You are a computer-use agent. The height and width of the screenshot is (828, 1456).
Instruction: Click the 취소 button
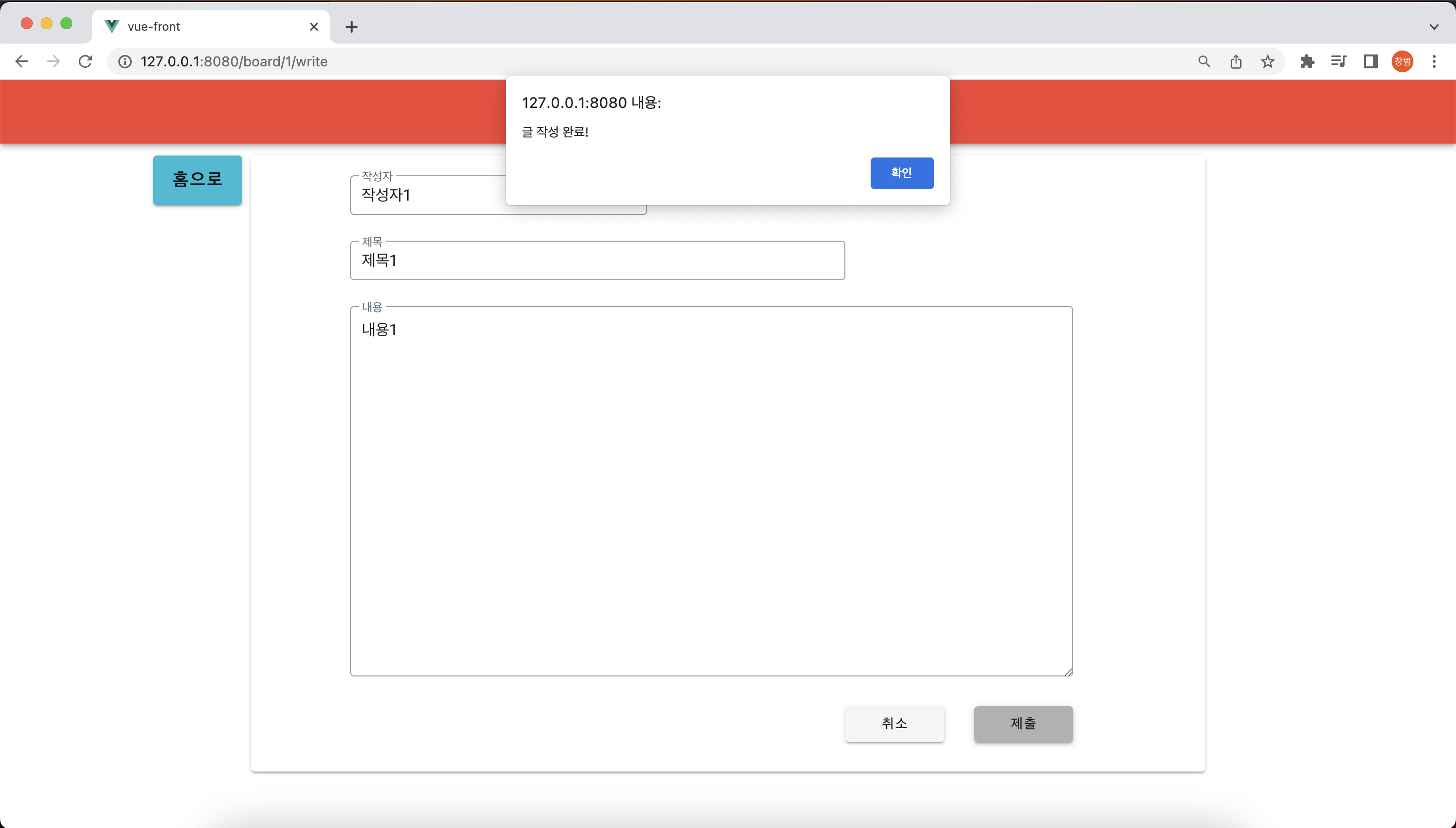[x=894, y=724]
